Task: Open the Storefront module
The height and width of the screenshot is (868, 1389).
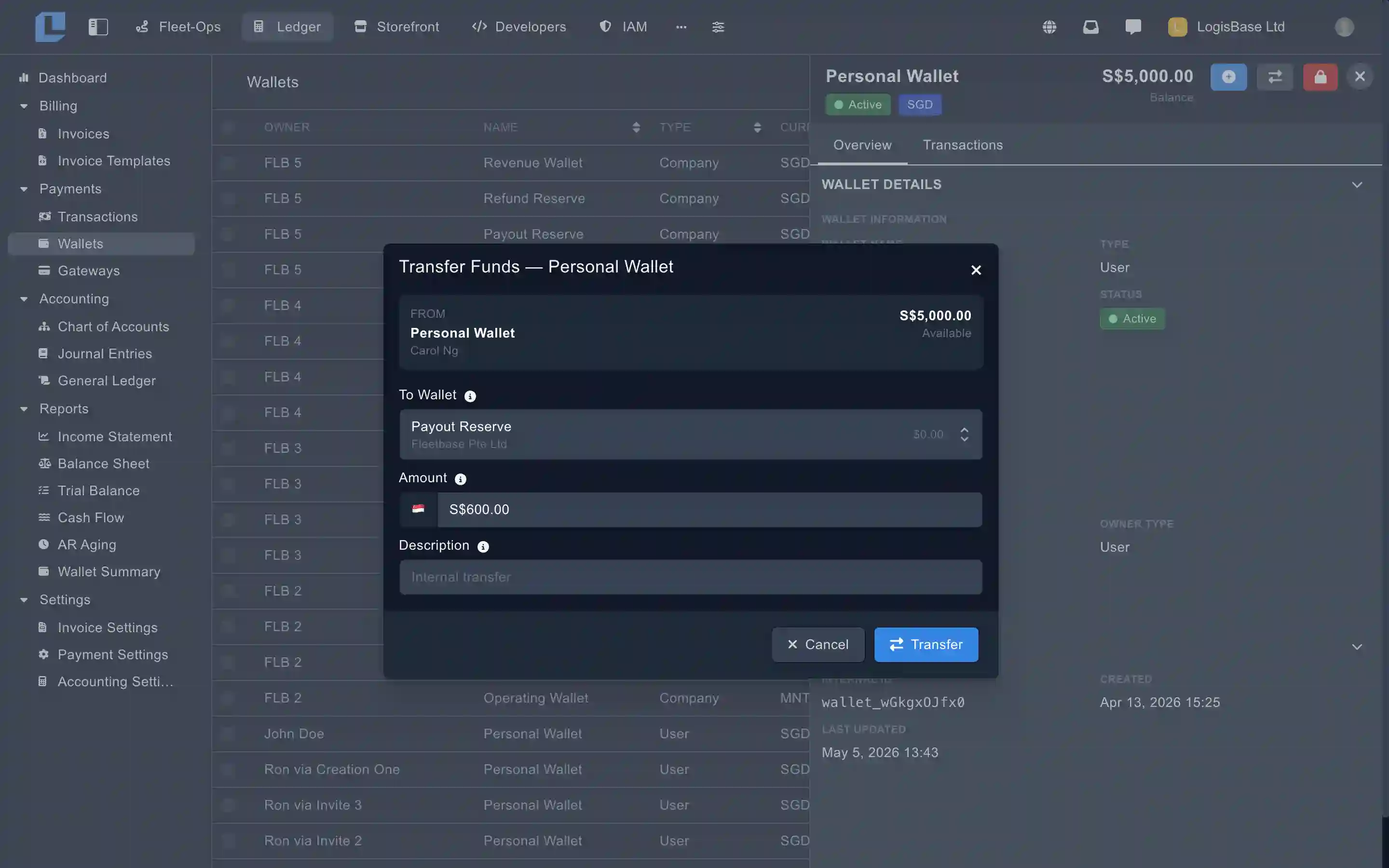Action: tap(396, 27)
